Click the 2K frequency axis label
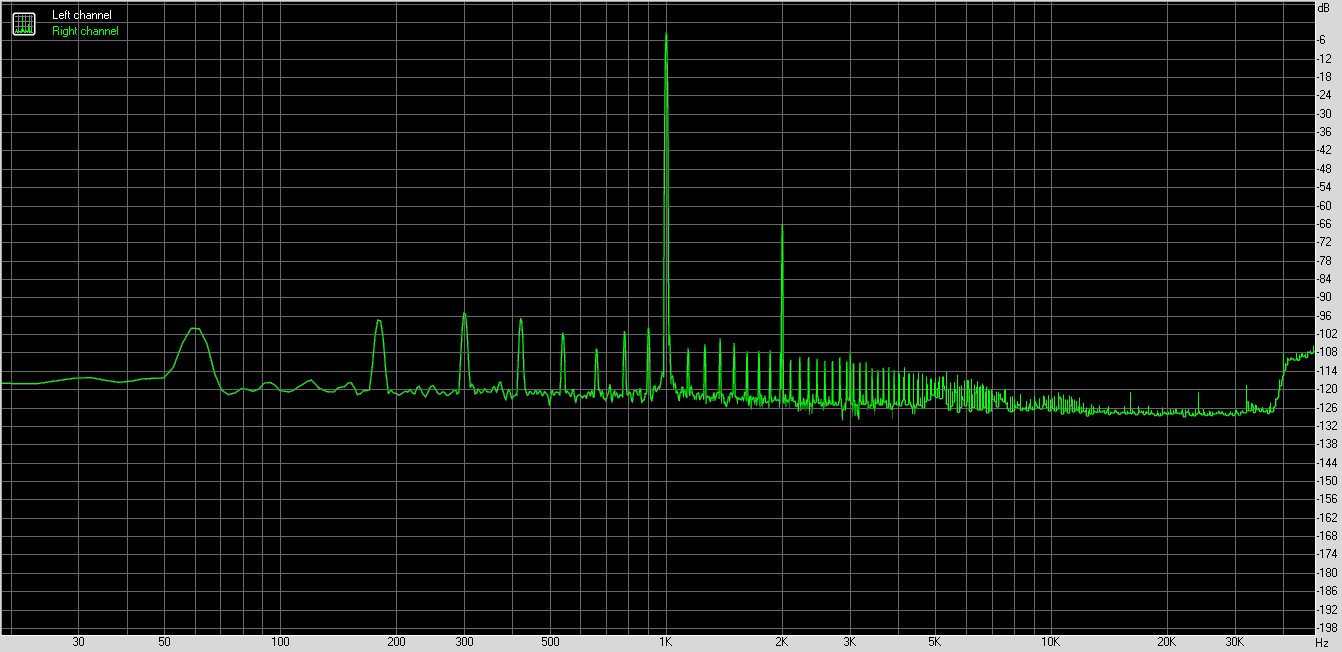The height and width of the screenshot is (652, 1342). pyautogui.click(x=782, y=642)
